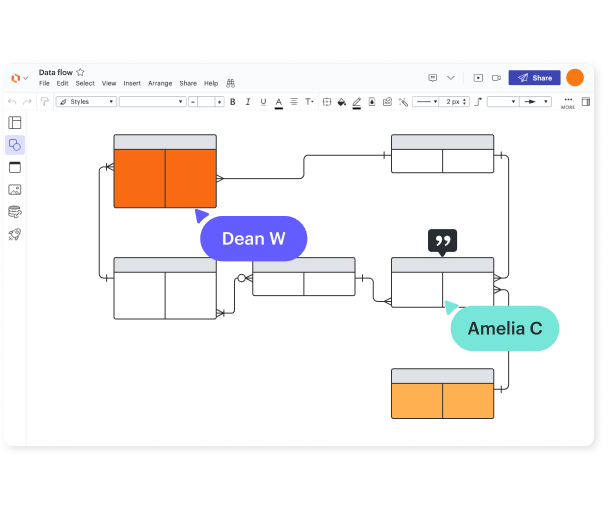The width and height of the screenshot is (608, 509).
Task: Click the fill color paint bucket
Action: pos(341,102)
